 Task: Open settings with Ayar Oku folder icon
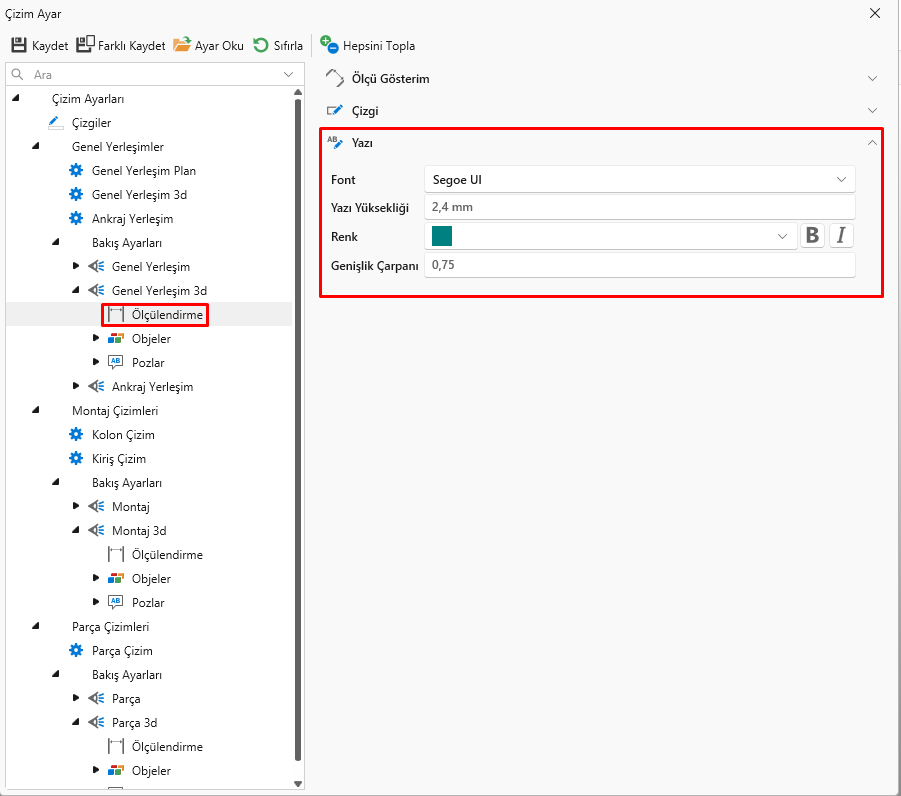[x=182, y=45]
